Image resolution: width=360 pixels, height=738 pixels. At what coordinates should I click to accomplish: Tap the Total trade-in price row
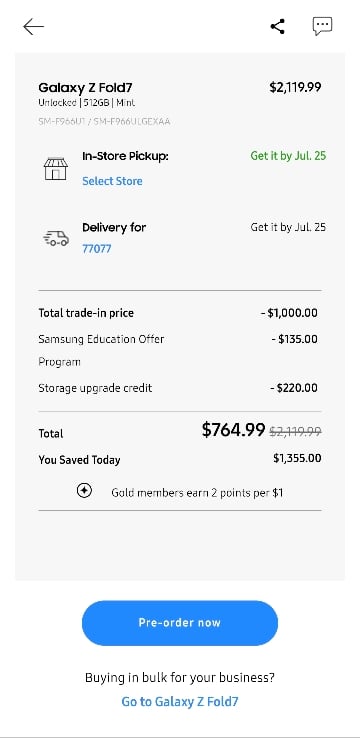coord(180,313)
